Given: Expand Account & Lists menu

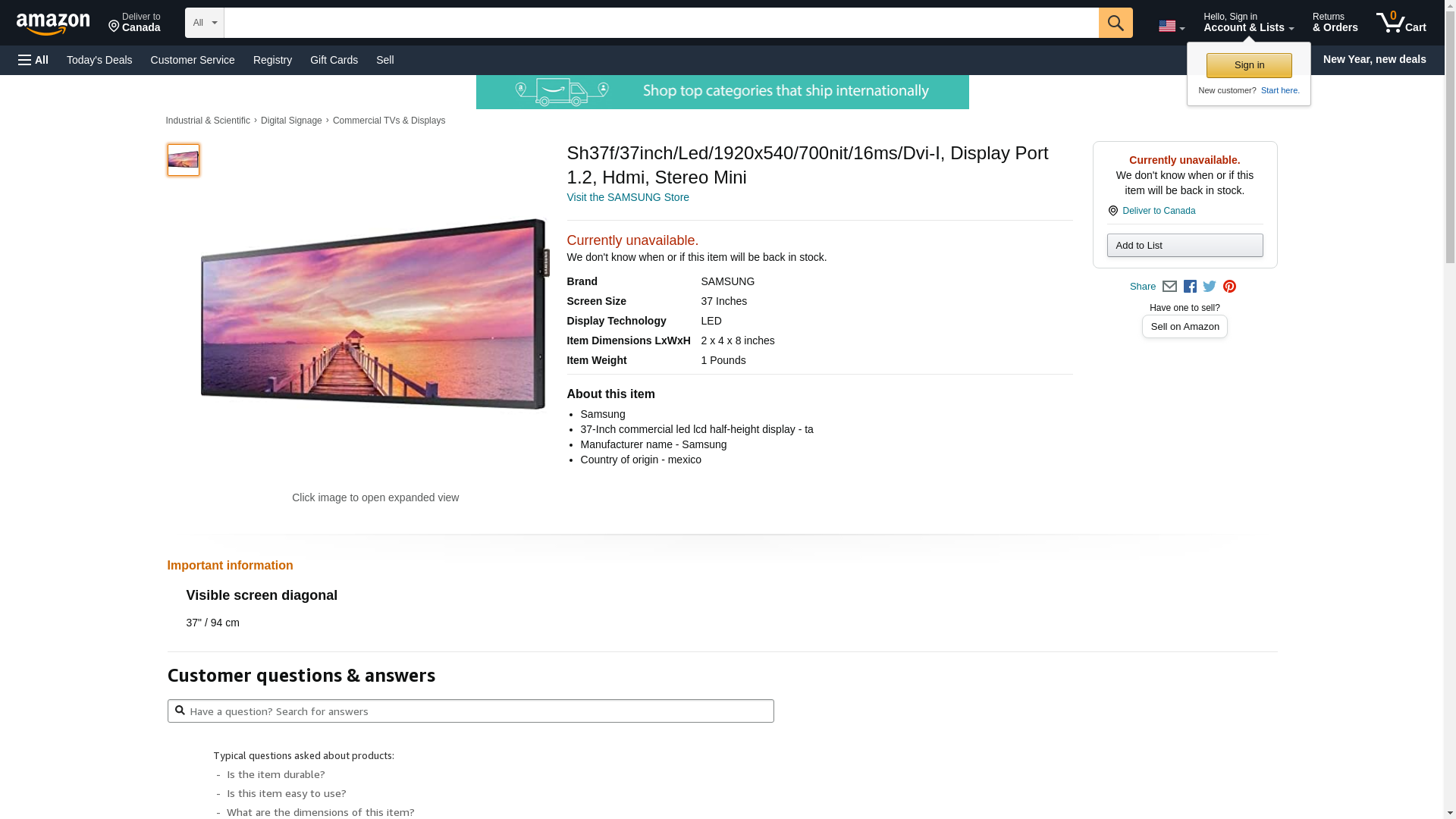Looking at the screenshot, I should click(x=1248, y=23).
